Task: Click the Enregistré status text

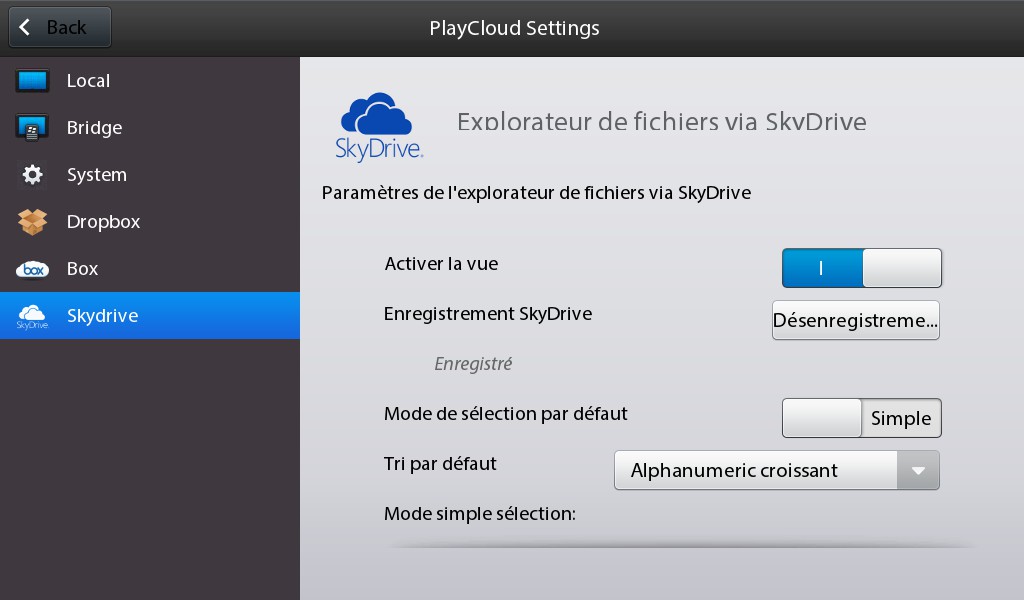Action: [x=473, y=364]
